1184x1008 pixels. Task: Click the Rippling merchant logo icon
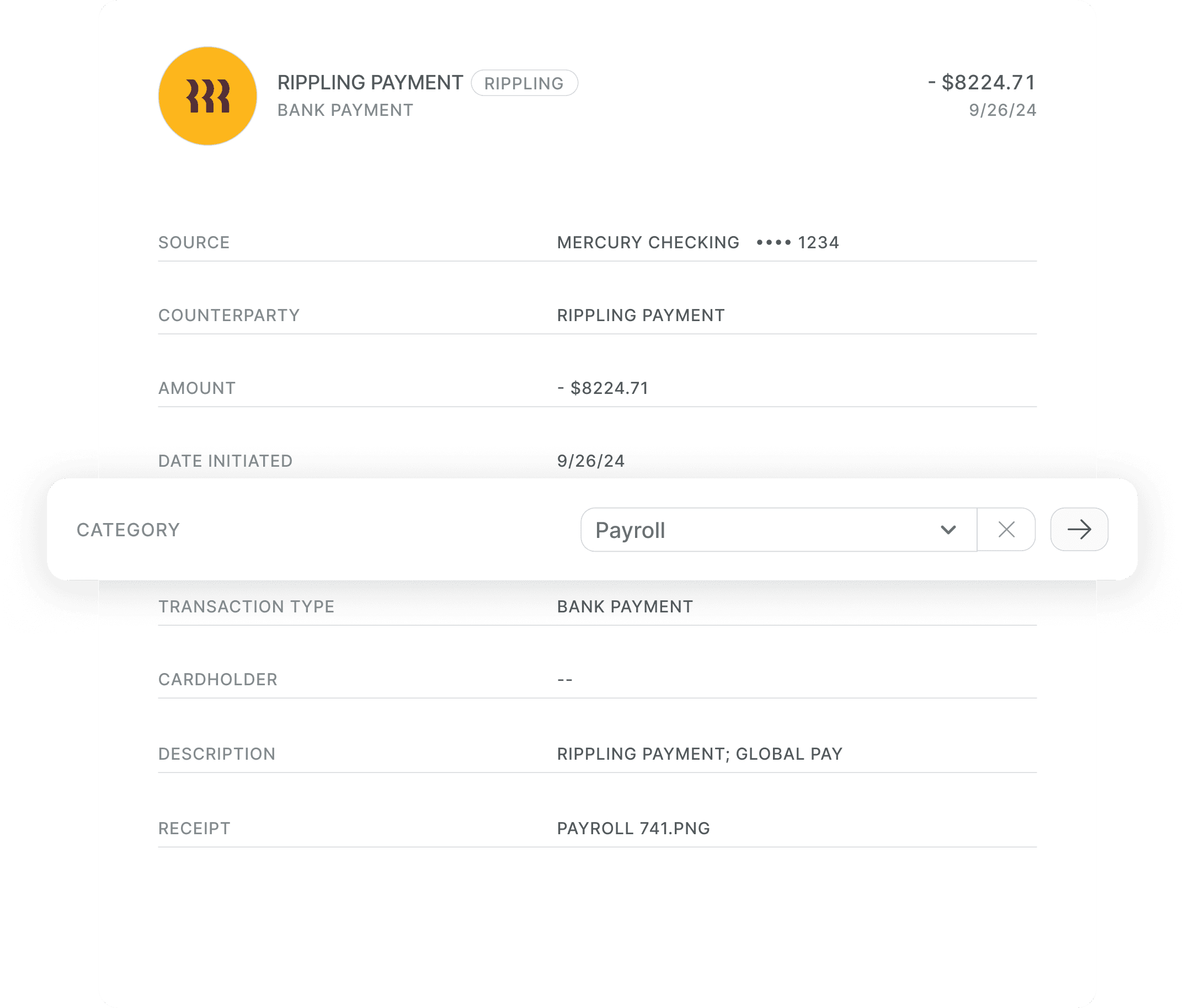207,96
